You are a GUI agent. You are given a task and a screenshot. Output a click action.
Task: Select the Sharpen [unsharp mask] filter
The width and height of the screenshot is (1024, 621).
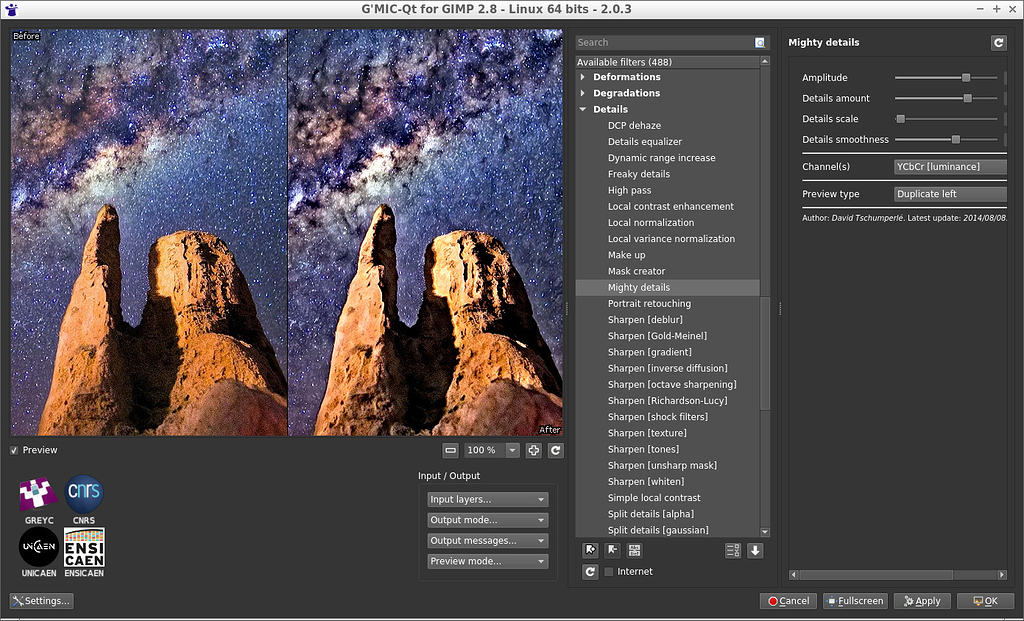663,465
